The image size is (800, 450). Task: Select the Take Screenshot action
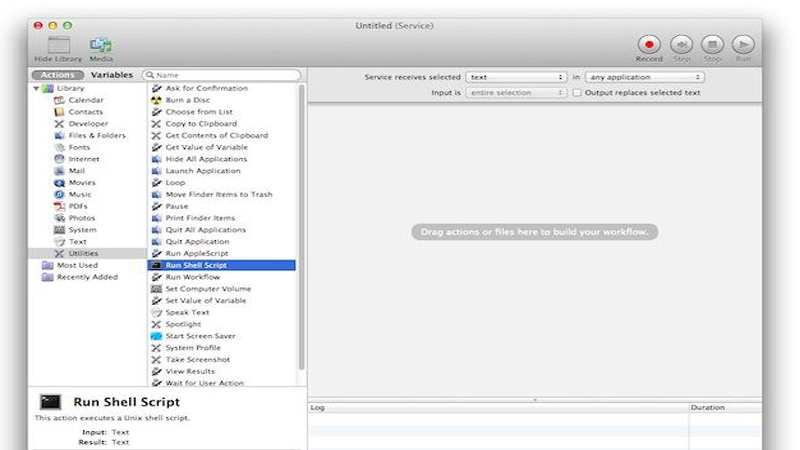(197, 359)
